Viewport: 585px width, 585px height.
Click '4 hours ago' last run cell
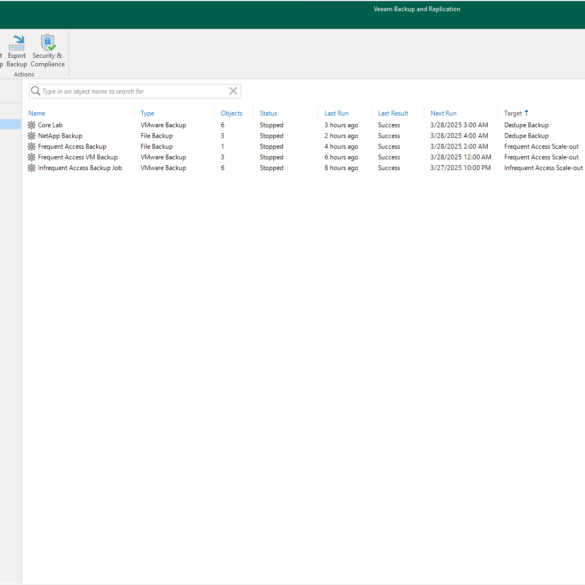[x=341, y=147]
